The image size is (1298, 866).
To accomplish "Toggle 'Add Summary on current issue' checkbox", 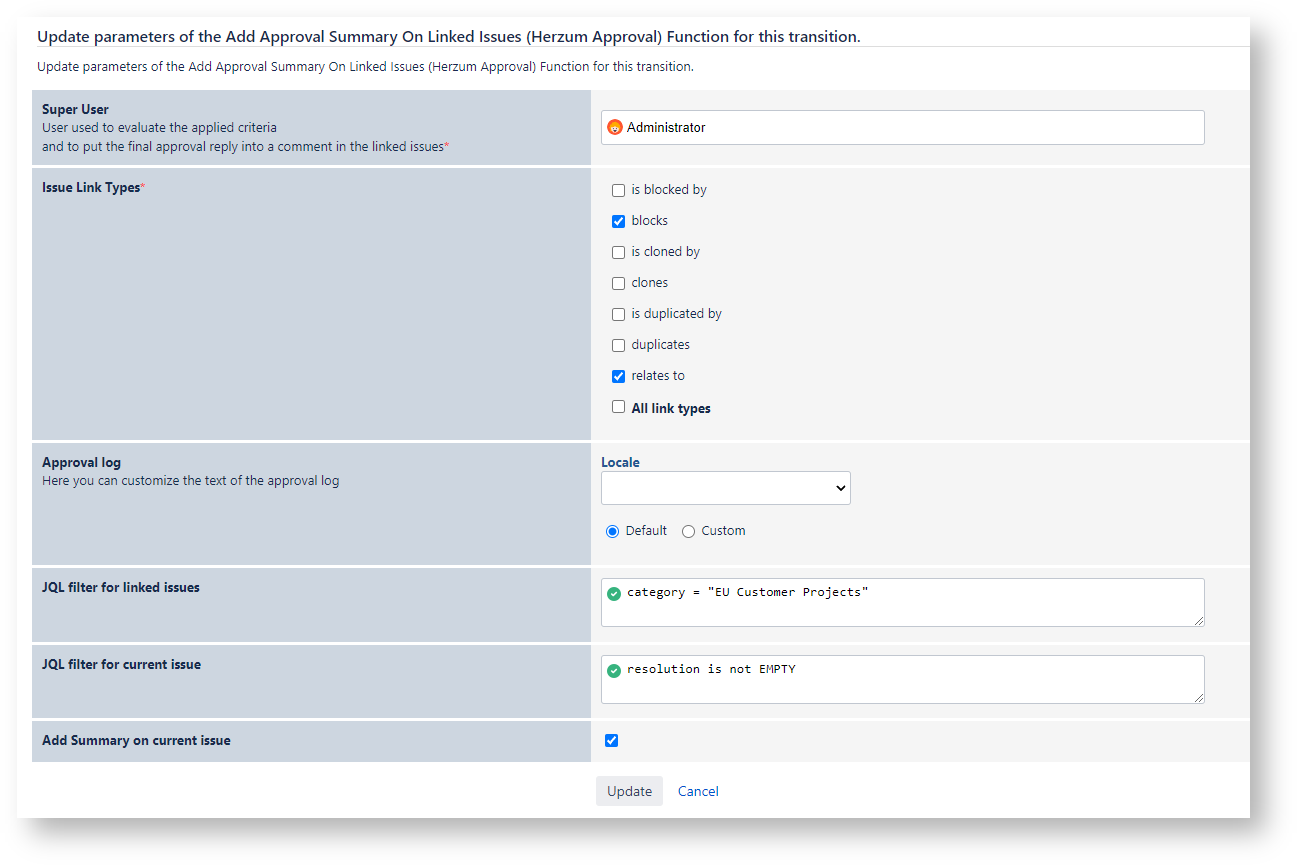I will pos(611,741).
